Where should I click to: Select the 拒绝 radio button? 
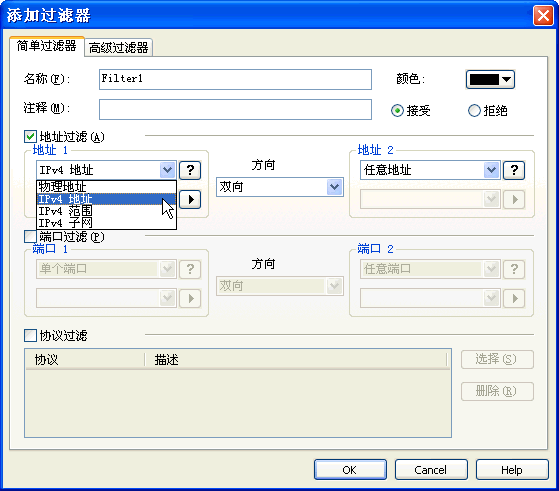click(474, 111)
